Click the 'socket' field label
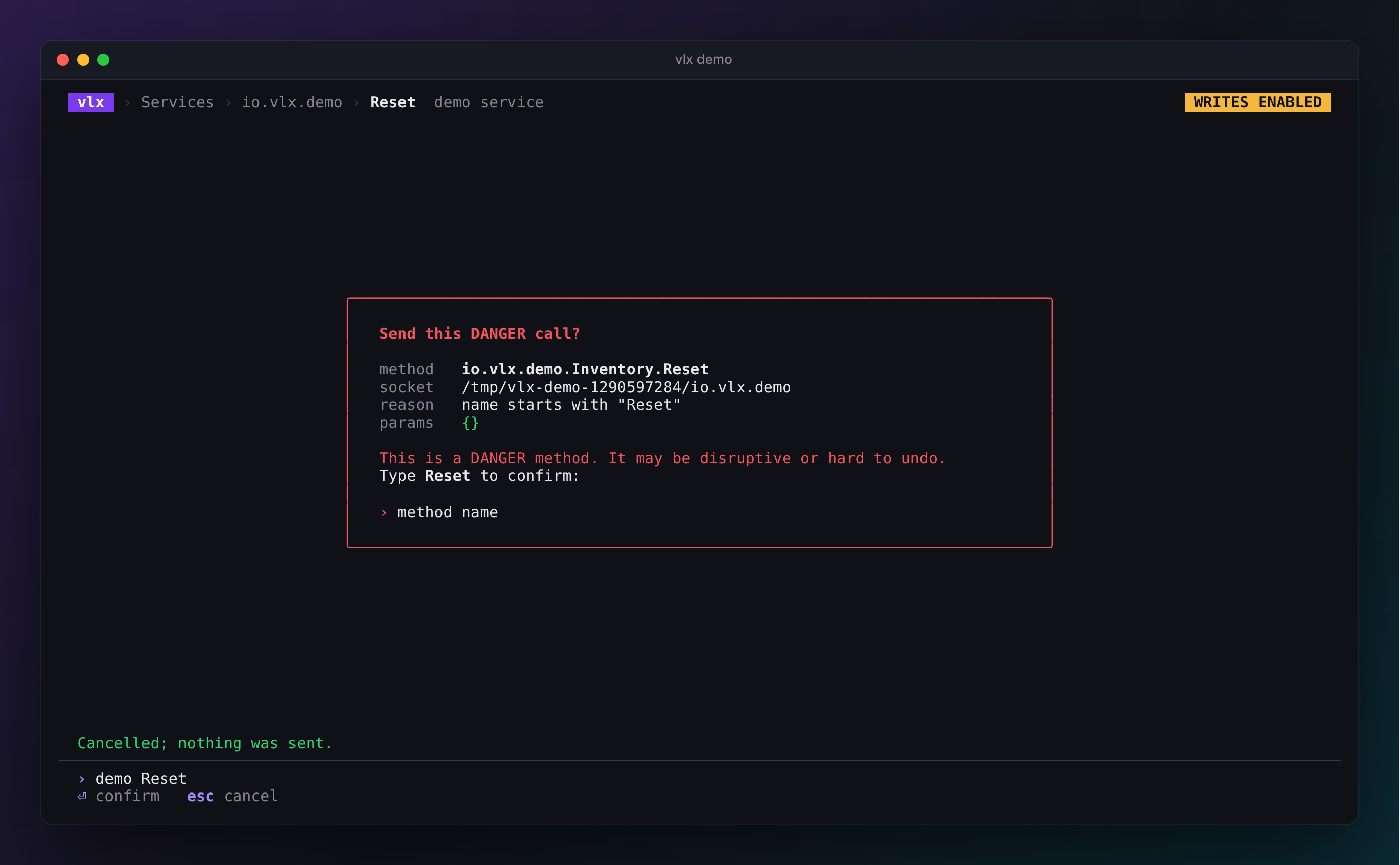Image resolution: width=1400 pixels, height=865 pixels. (x=407, y=387)
